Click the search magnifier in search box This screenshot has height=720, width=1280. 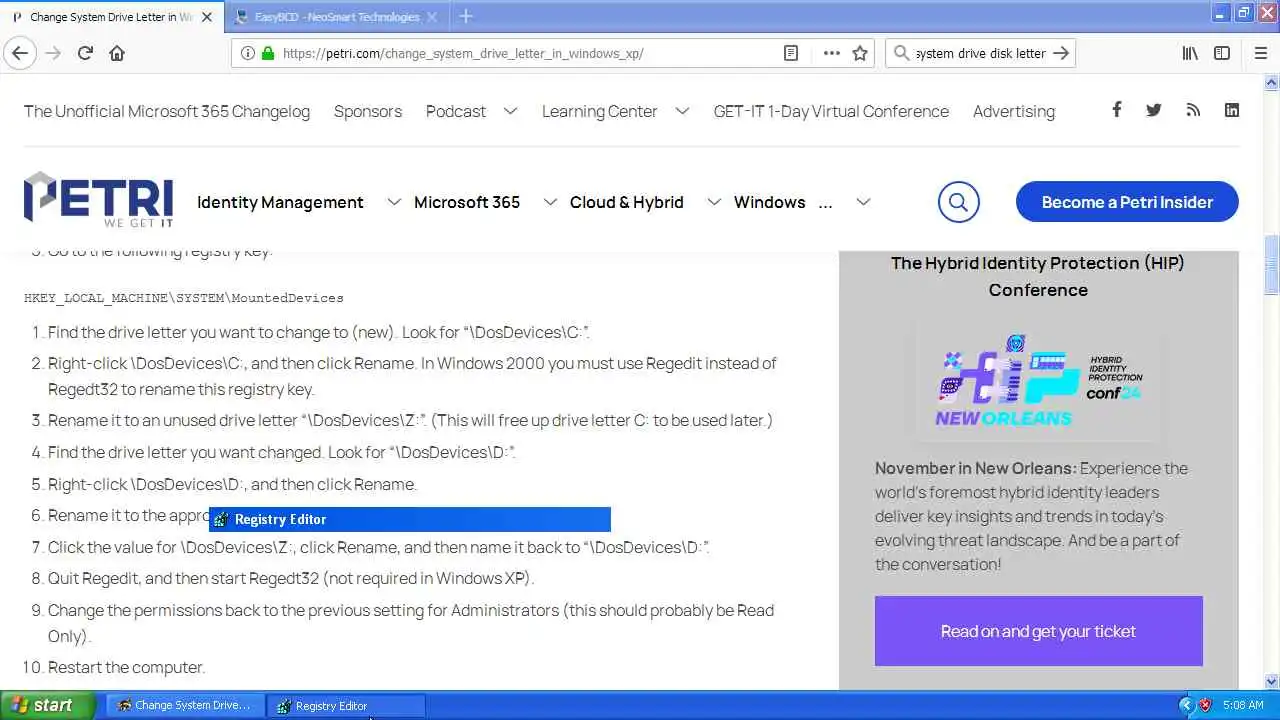pos(901,53)
